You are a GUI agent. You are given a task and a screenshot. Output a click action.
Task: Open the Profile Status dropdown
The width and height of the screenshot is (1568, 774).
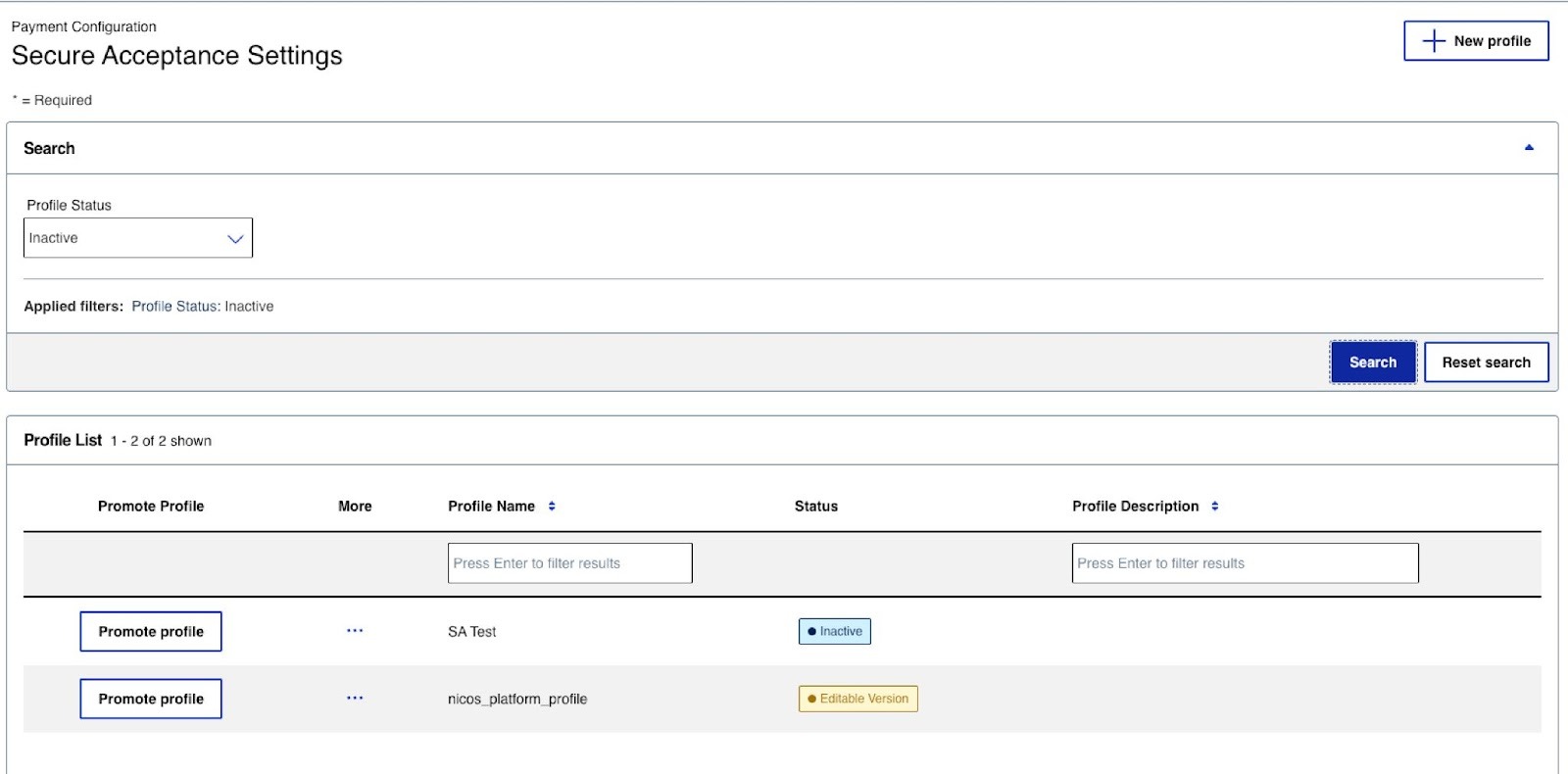(137, 238)
